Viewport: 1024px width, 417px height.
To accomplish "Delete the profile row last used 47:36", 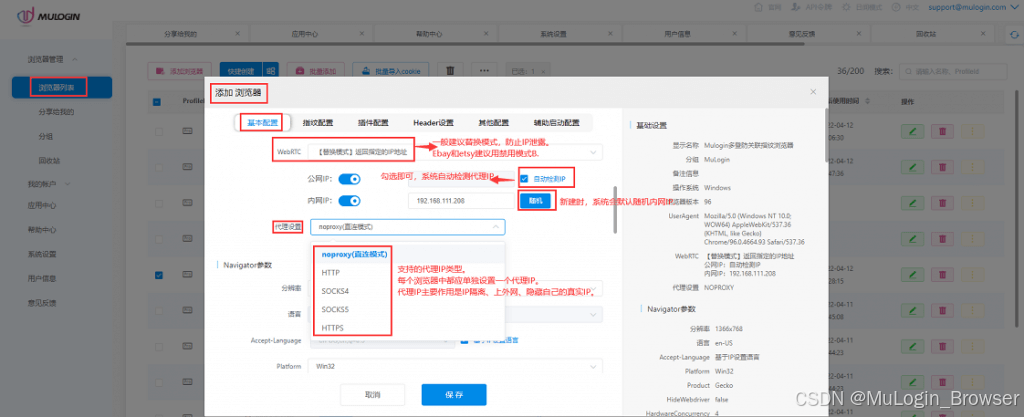I will 942,167.
